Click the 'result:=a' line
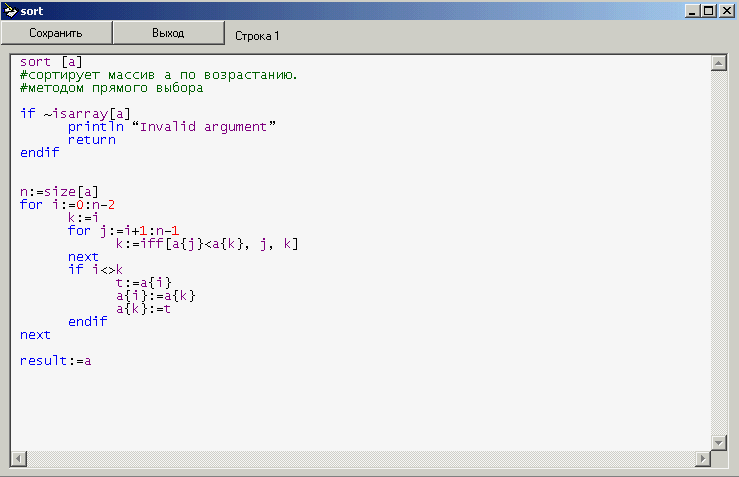The width and height of the screenshot is (739, 477). [x=56, y=361]
